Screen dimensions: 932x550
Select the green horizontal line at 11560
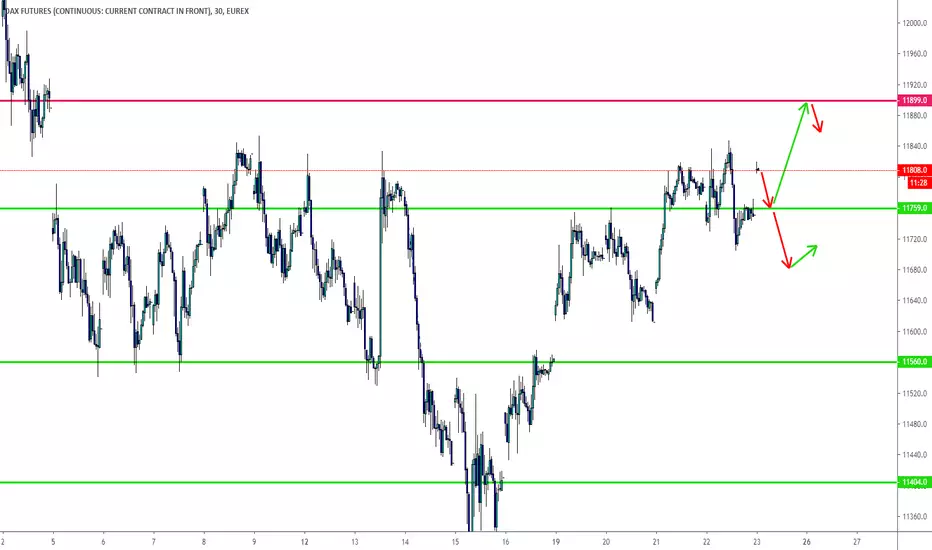(448, 362)
